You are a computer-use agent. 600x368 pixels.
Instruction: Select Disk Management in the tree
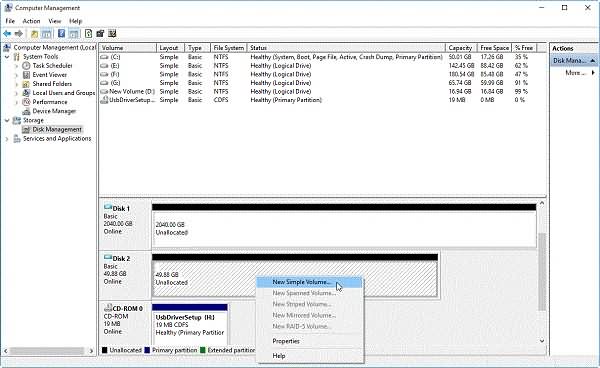pos(57,130)
